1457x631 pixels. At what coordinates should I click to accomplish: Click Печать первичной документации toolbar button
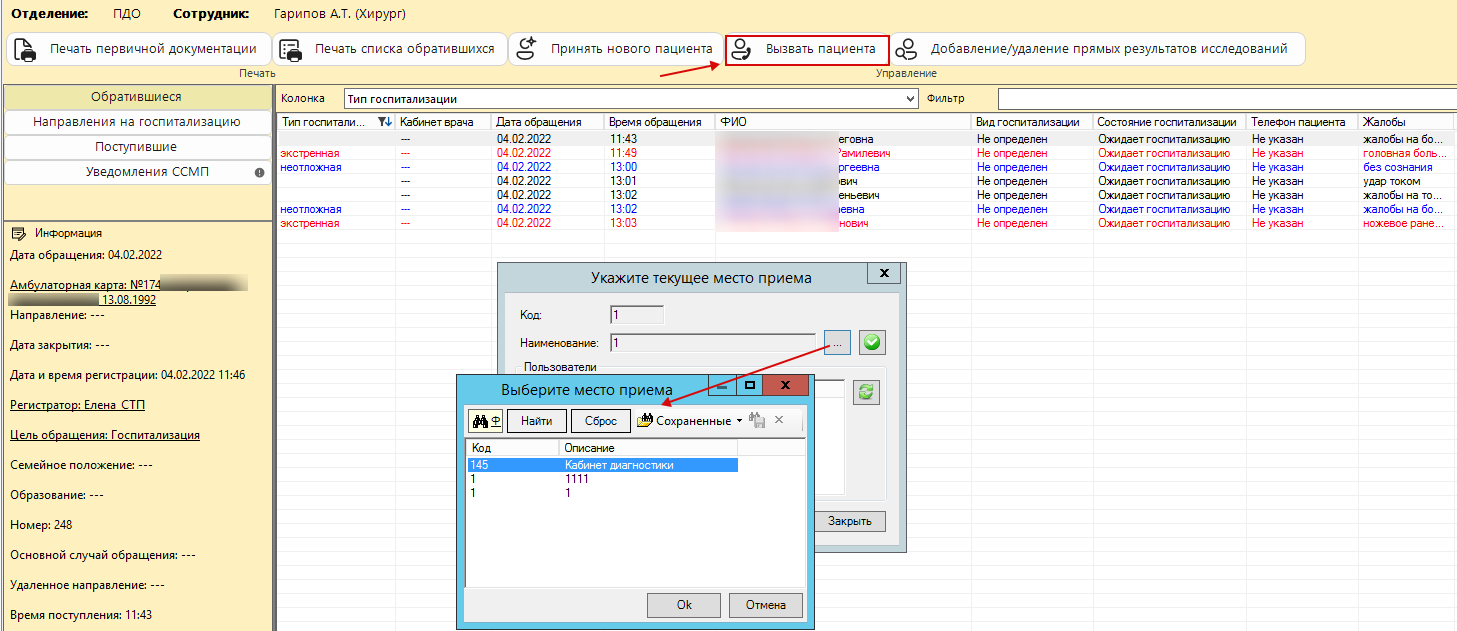tap(138, 49)
